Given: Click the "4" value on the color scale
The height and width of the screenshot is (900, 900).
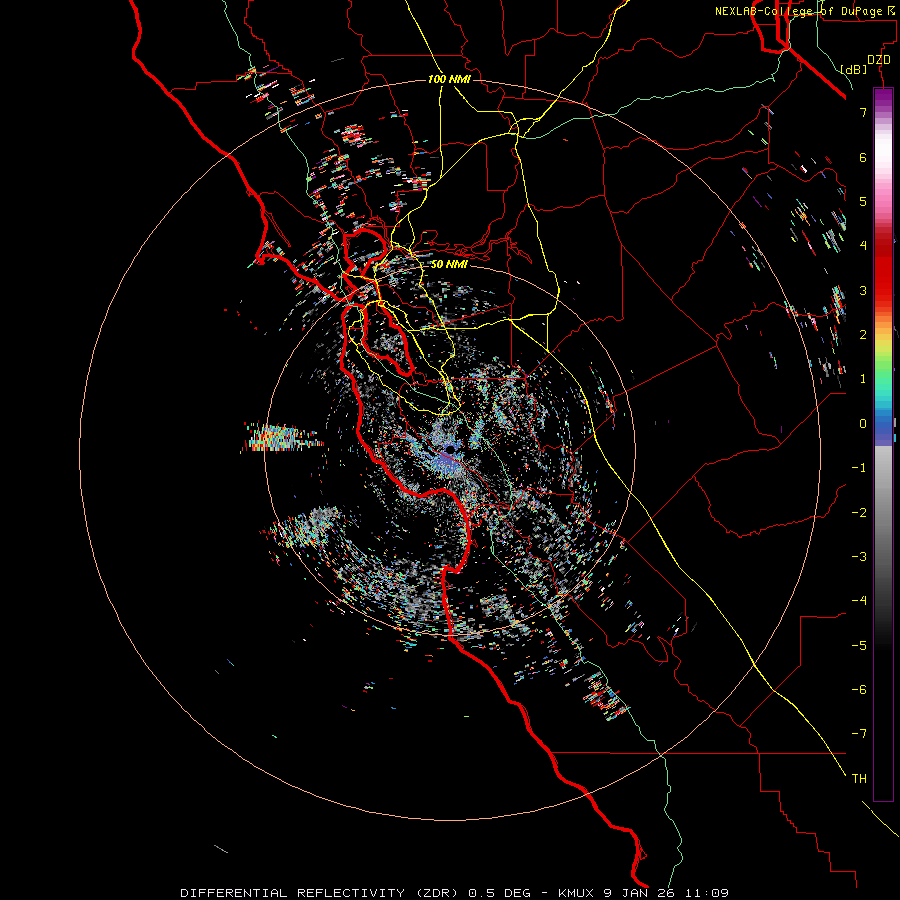Looking at the screenshot, I should tap(863, 246).
